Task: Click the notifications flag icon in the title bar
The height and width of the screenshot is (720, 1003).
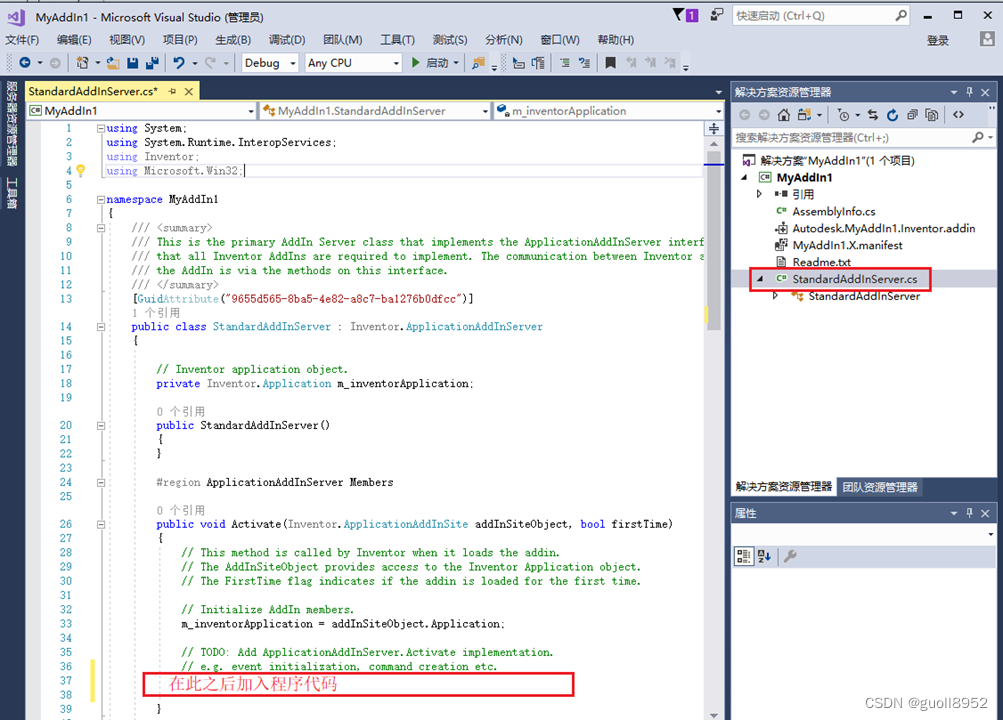Action: tap(686, 15)
